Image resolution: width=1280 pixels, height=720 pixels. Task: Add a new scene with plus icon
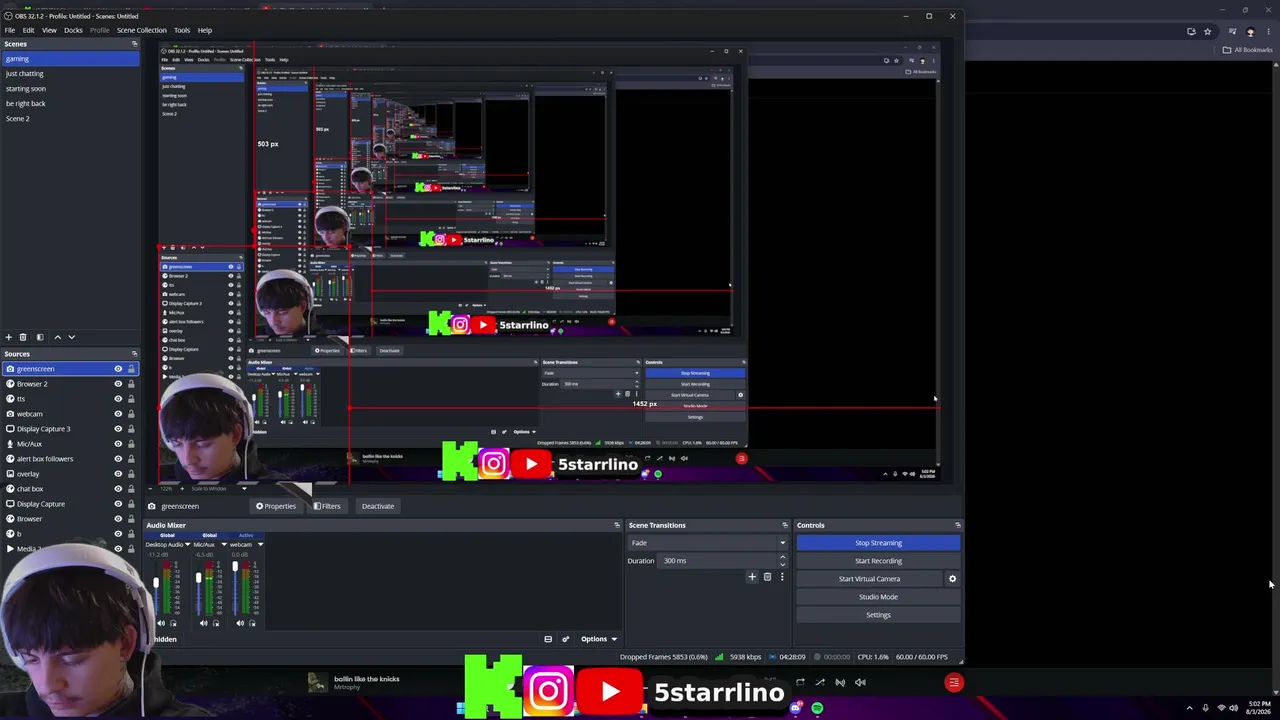point(9,337)
